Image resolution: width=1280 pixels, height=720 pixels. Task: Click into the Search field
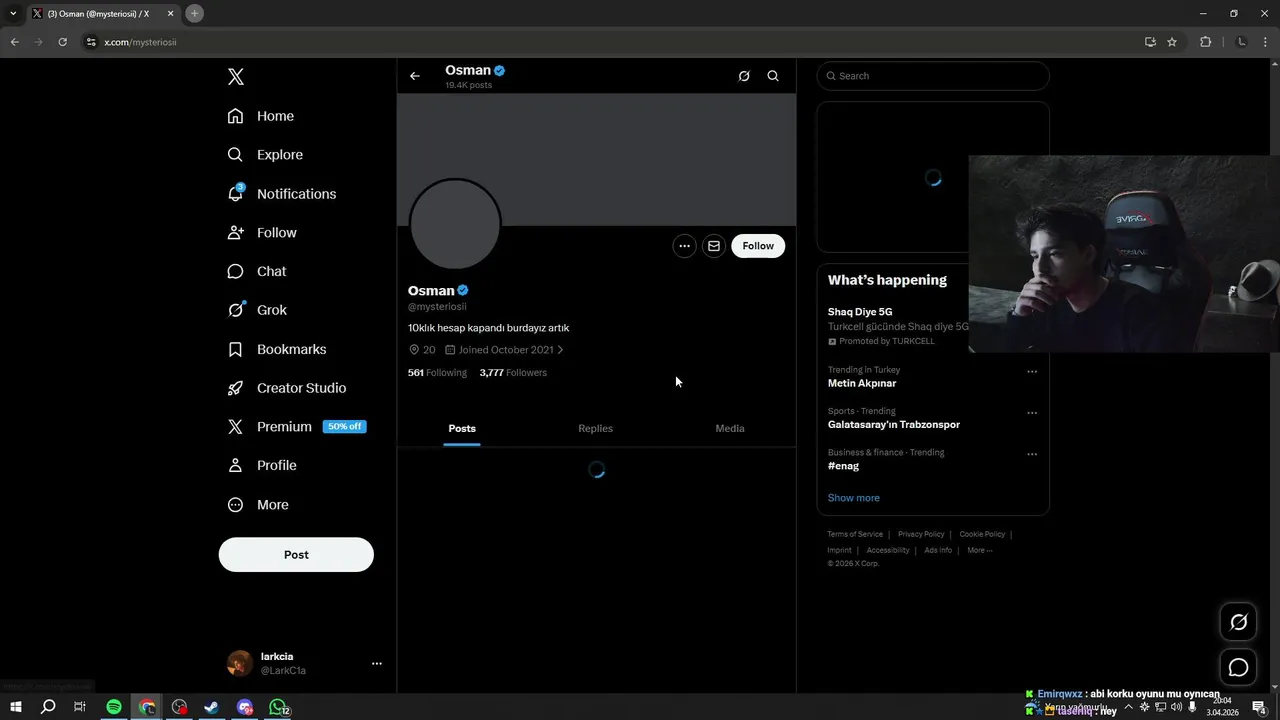(933, 76)
